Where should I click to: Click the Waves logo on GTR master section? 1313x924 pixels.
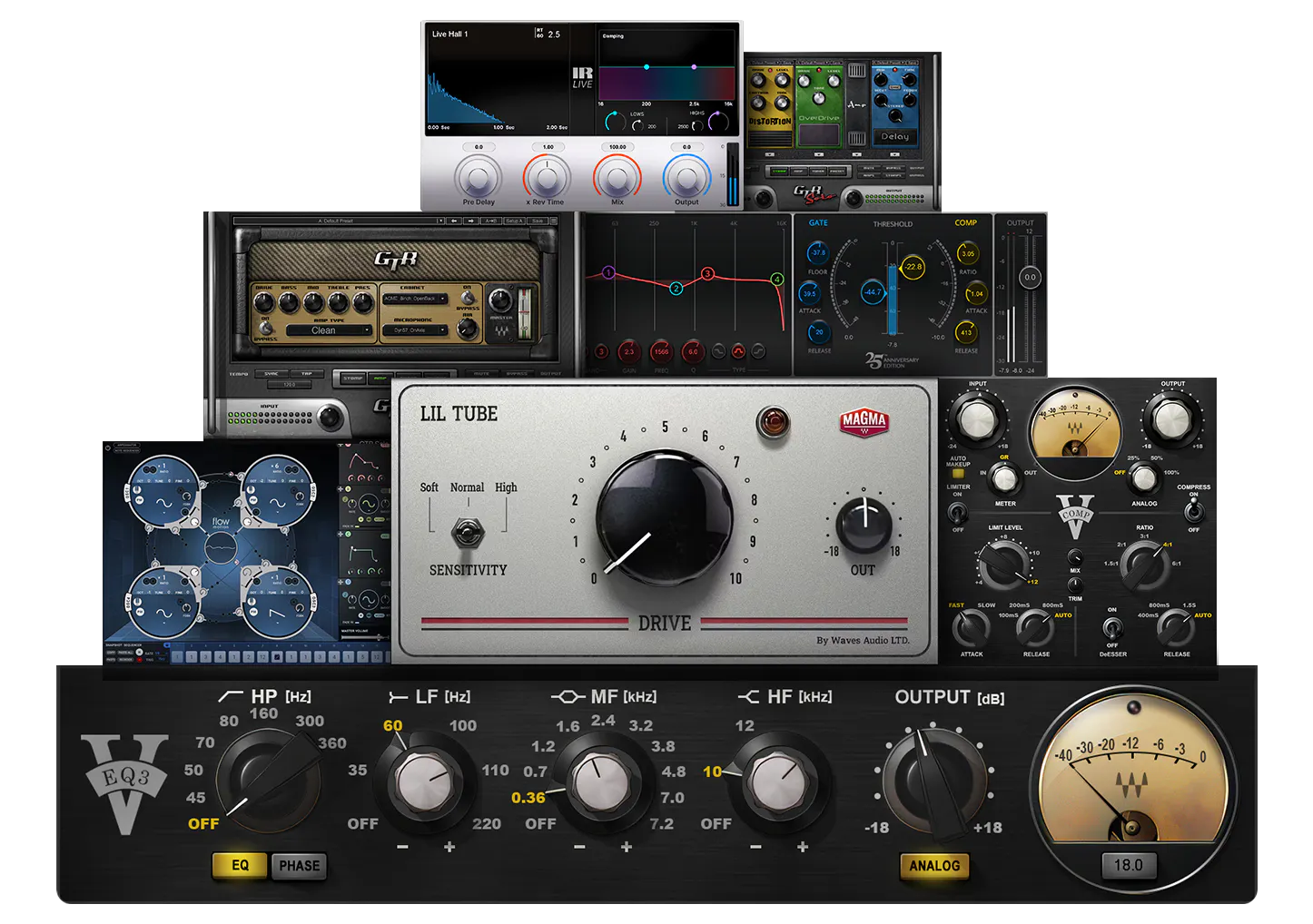coord(500,329)
